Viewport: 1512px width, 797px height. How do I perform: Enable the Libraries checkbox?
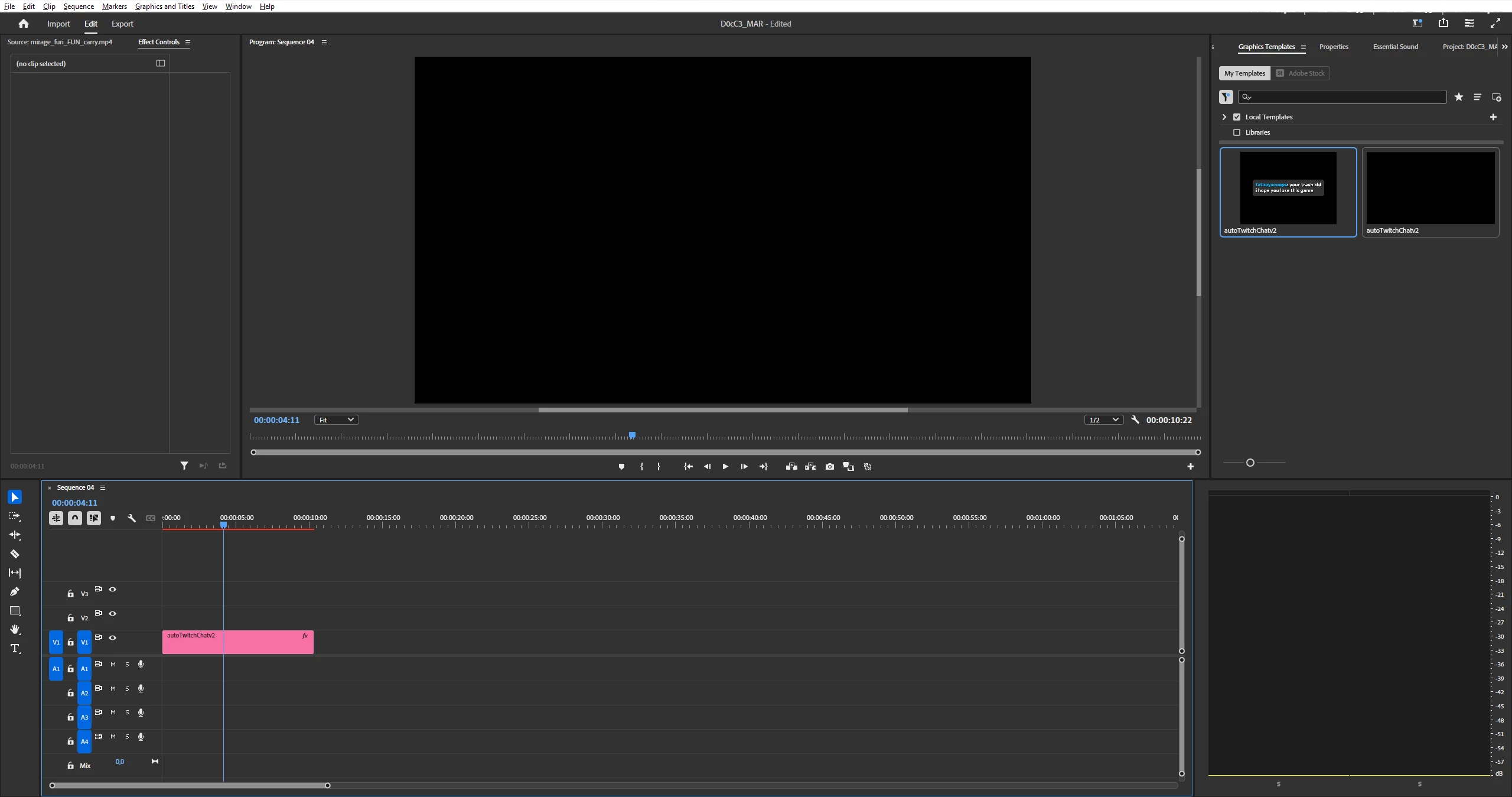(1237, 132)
